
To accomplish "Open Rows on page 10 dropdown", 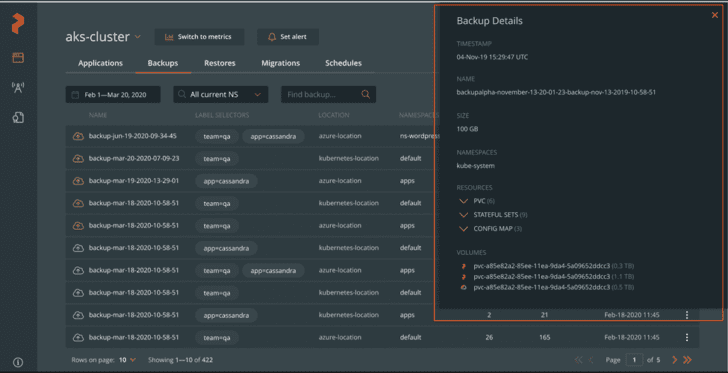I will pyautogui.click(x=128, y=360).
